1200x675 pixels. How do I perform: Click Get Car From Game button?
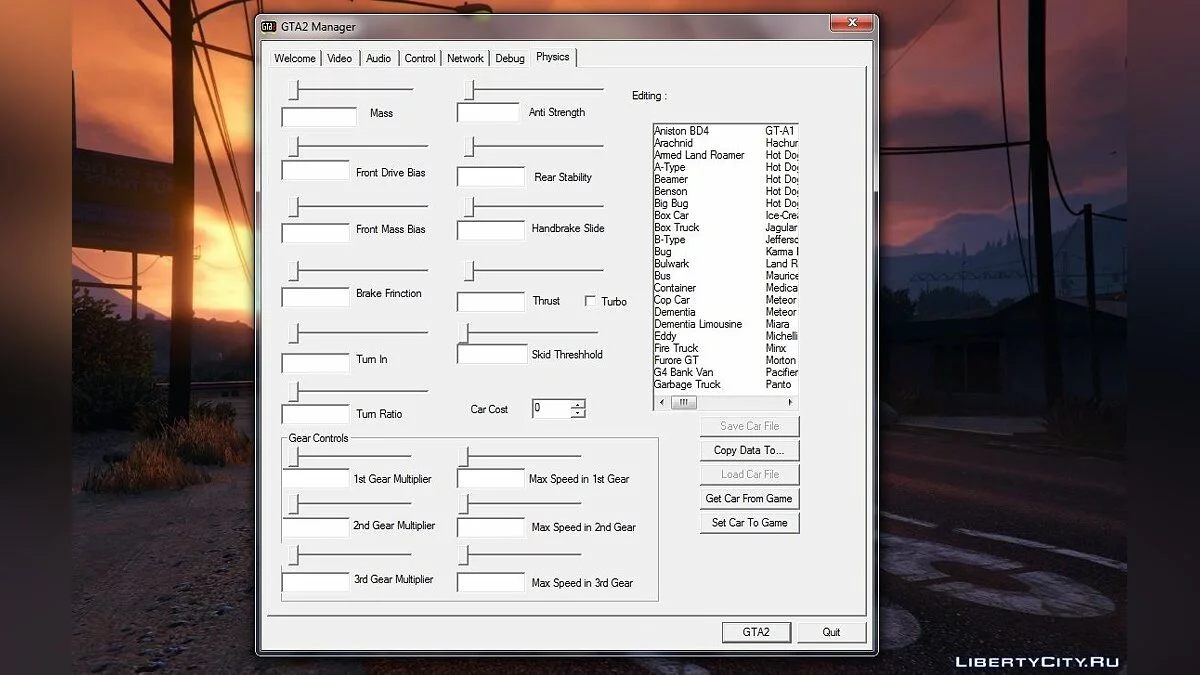point(749,498)
